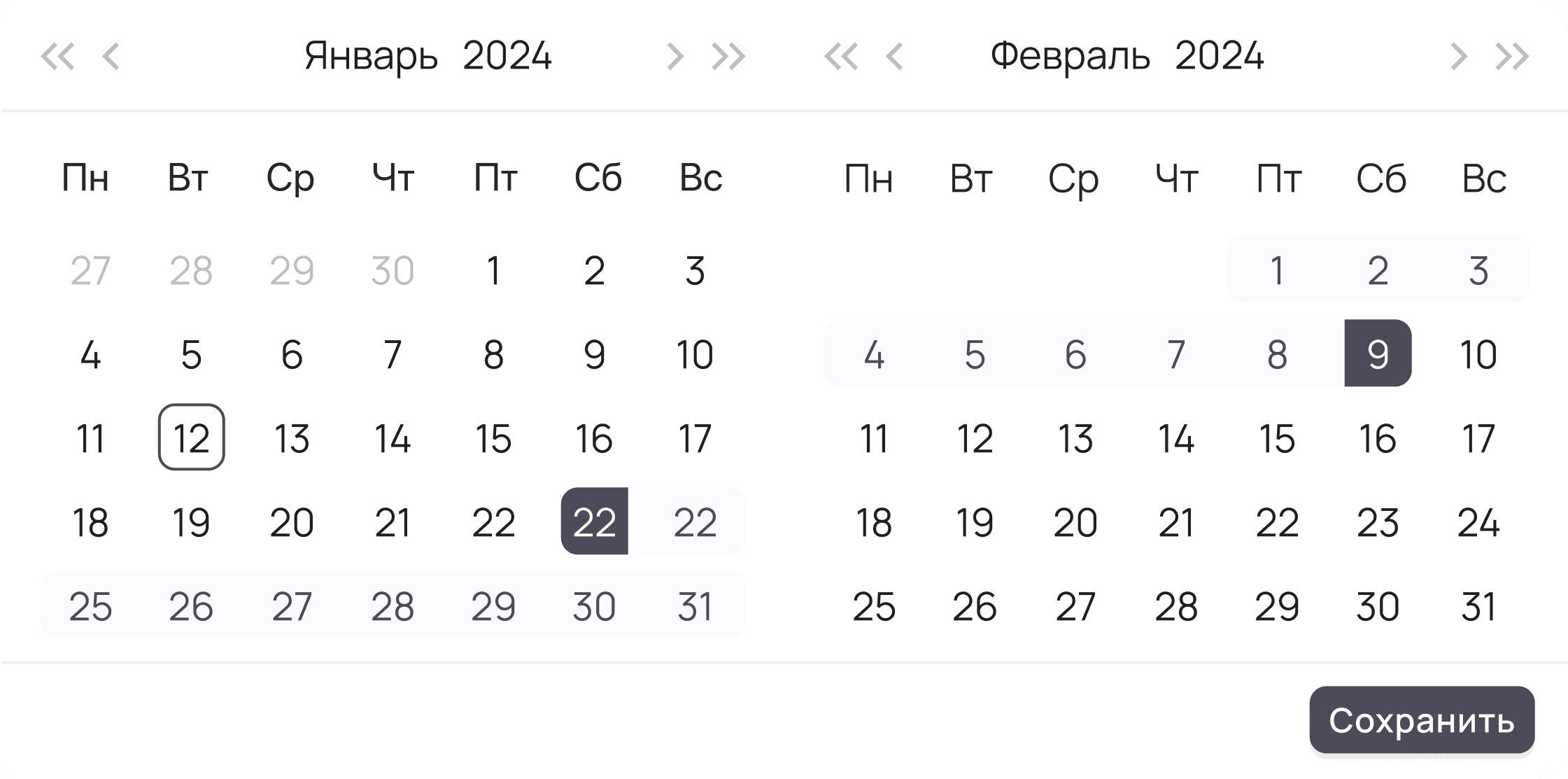Advance one month in February calendar
The height and width of the screenshot is (779, 1568).
pyautogui.click(x=1458, y=57)
